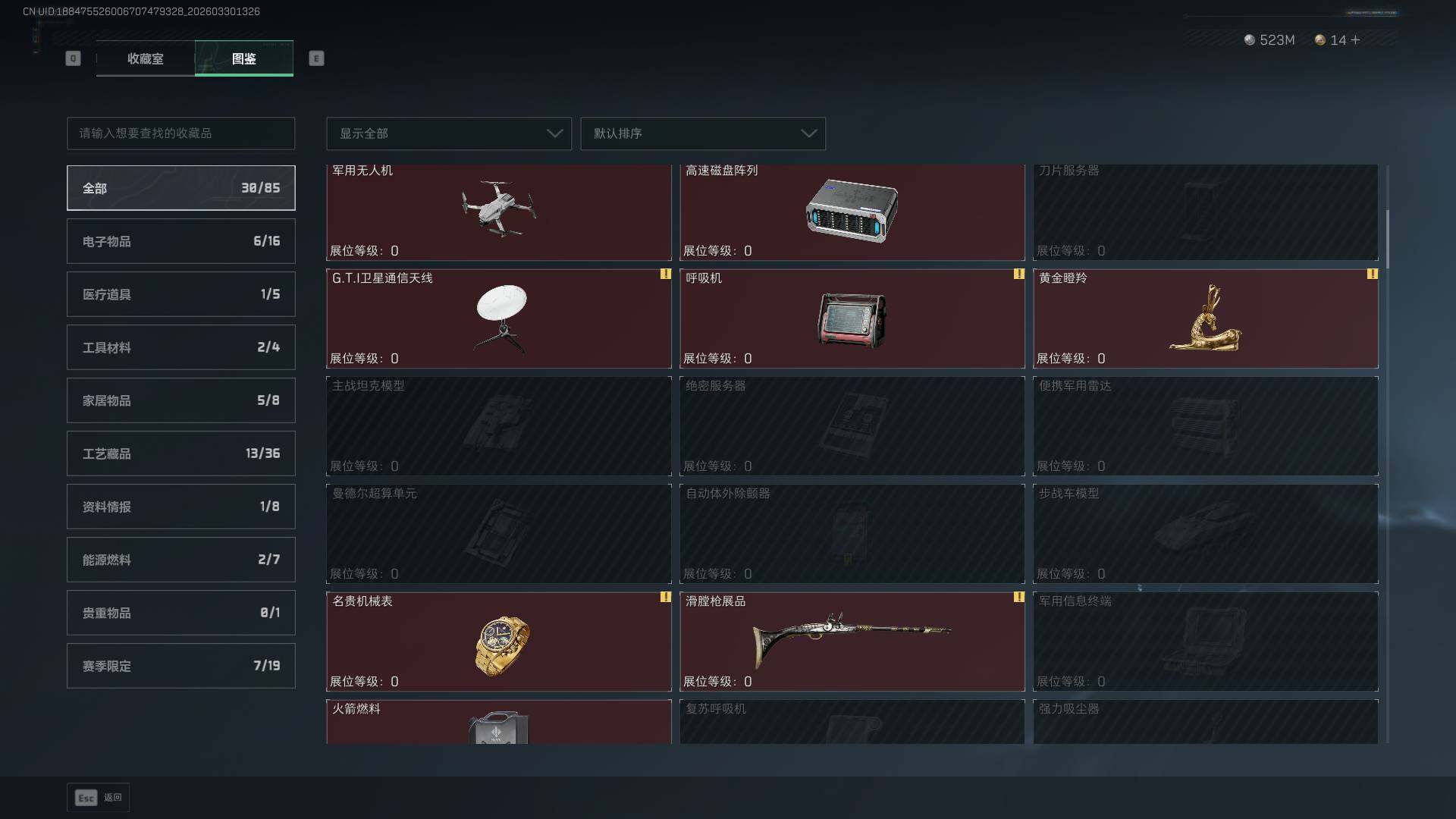The height and width of the screenshot is (819, 1456).
Task: Switch to the 收藏室 tab
Action: coord(146,58)
